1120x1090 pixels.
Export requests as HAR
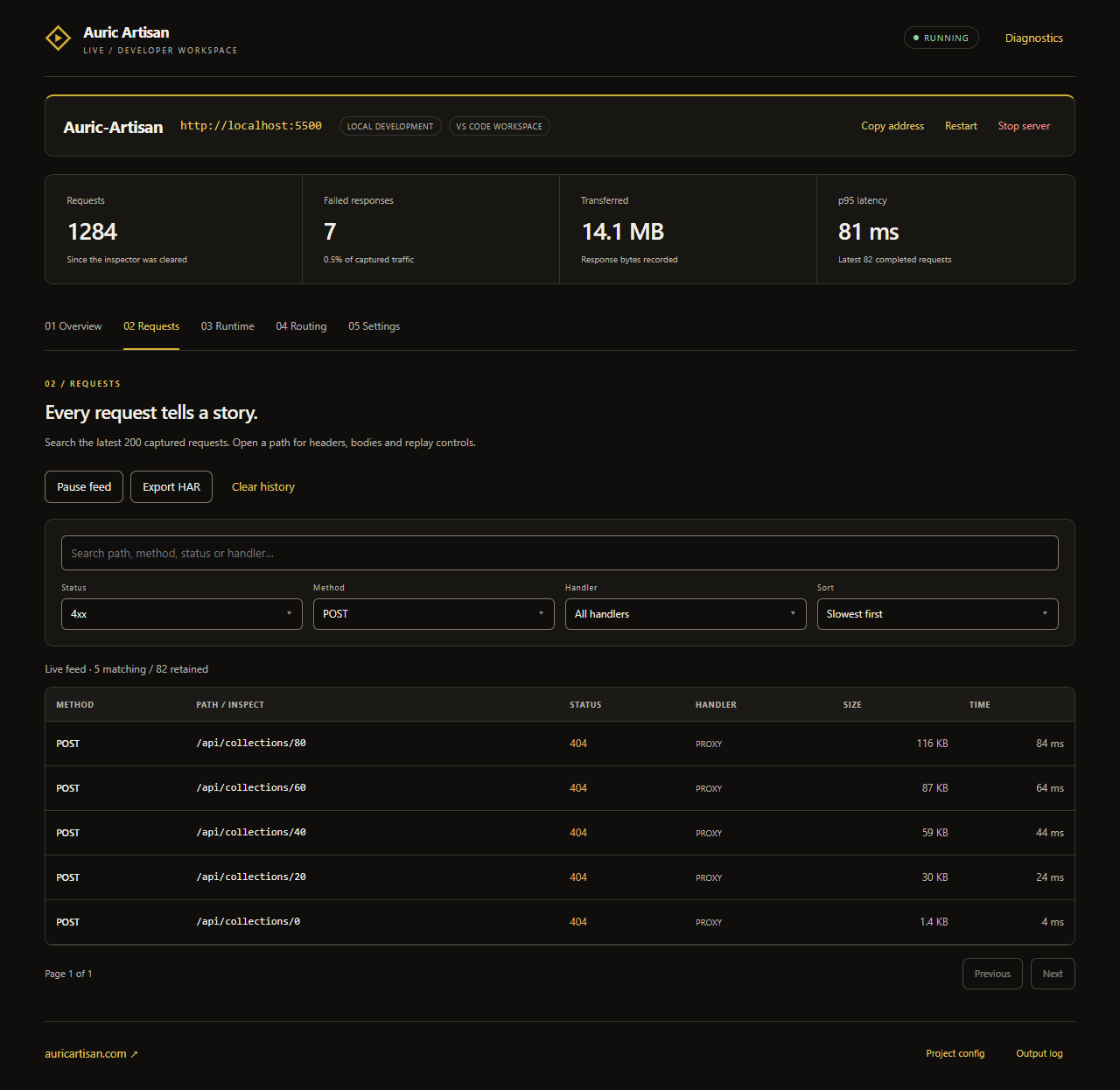point(171,487)
